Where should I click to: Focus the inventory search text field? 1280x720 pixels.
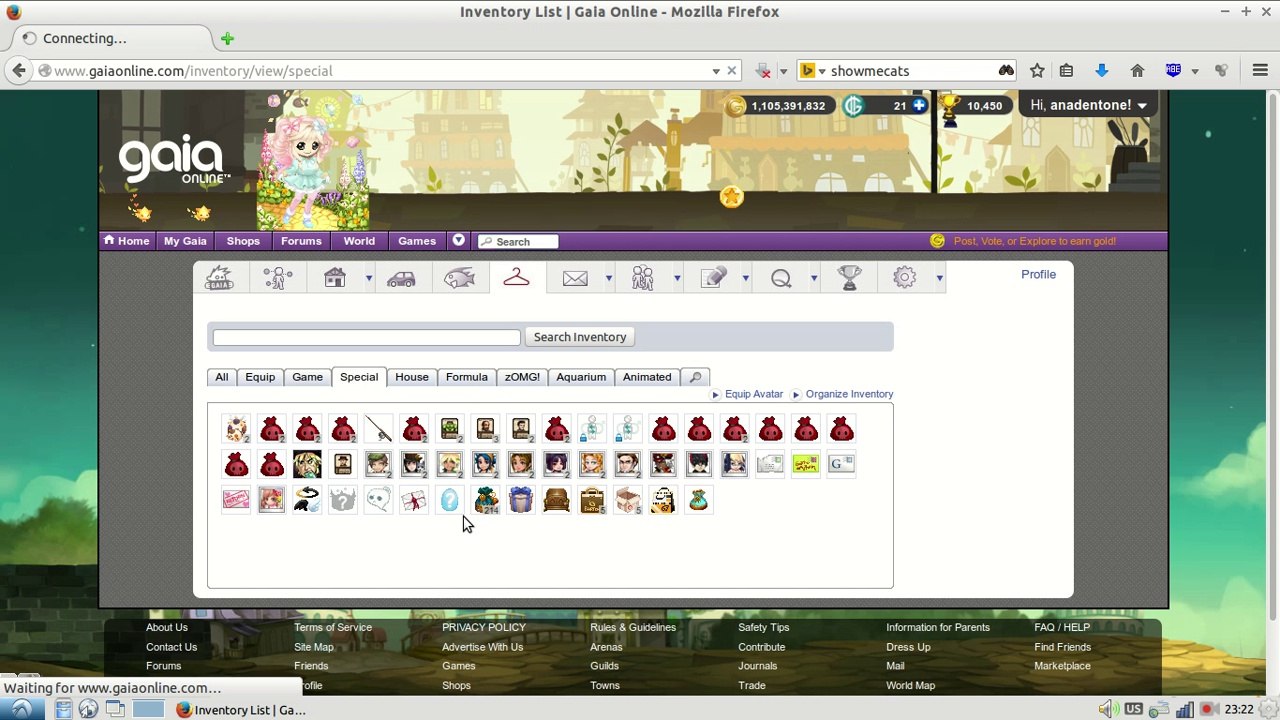click(366, 337)
